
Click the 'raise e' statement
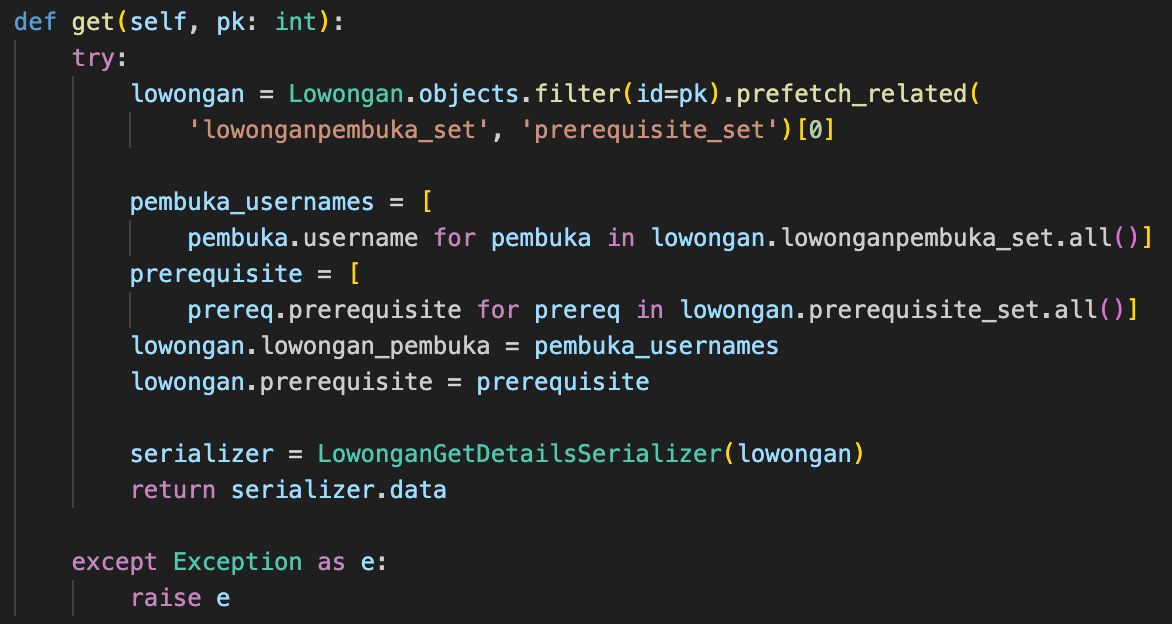tap(180, 597)
